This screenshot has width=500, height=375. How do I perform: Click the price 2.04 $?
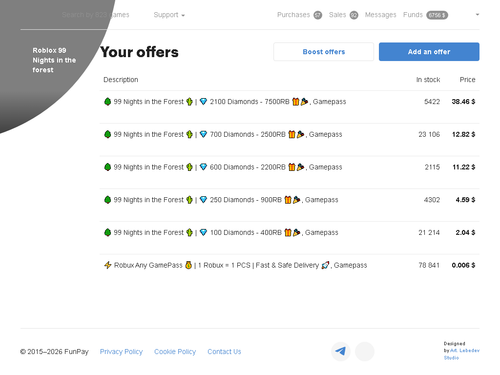pos(465,232)
